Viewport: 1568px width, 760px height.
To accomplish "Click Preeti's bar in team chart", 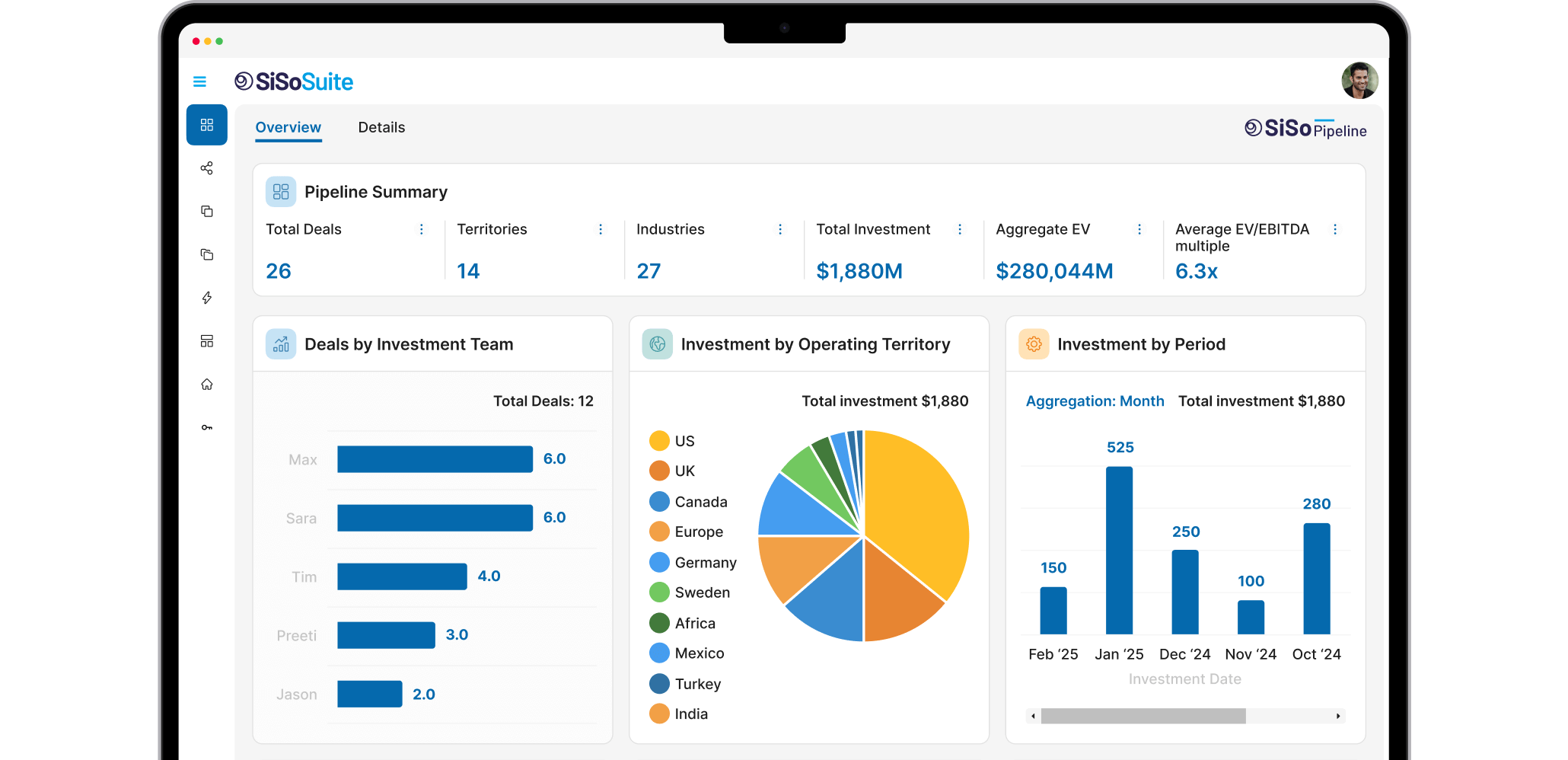I will pos(386,635).
